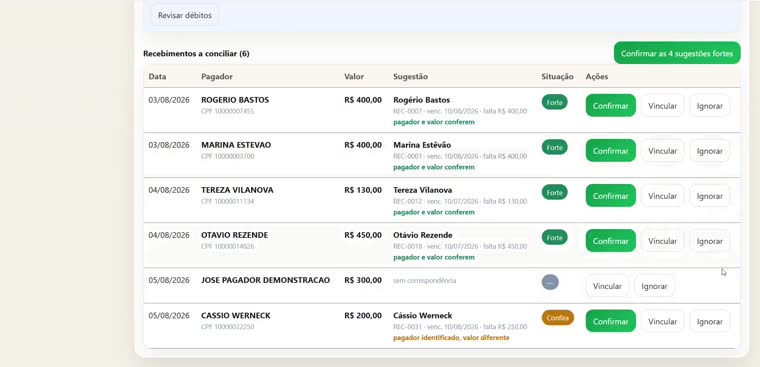Click CPF 10000011134 under Tereza Vilanova
The image size is (760, 367).
(x=228, y=201)
